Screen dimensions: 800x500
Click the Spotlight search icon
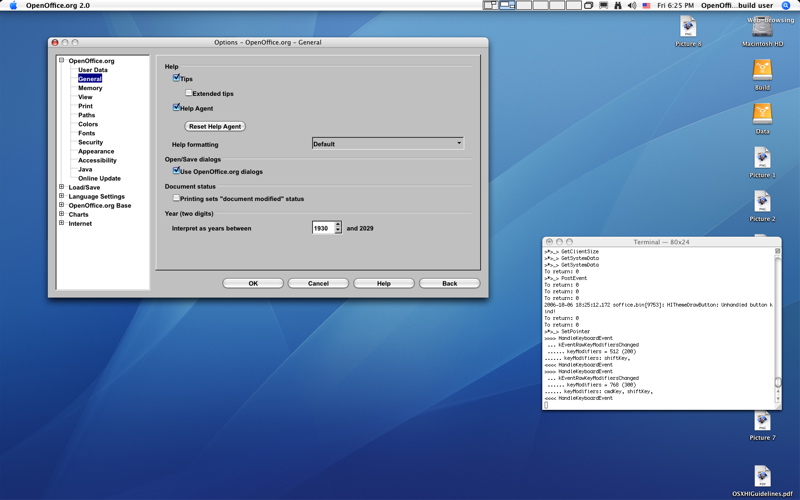tap(786, 6)
